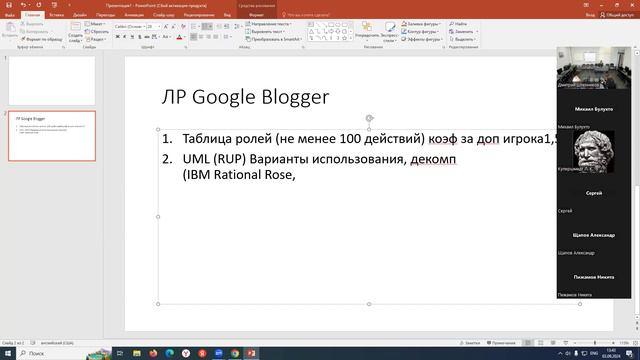This screenshot has height=360, width=640.
Task: Open the Упорядочить arrange menu
Action: (x=367, y=32)
